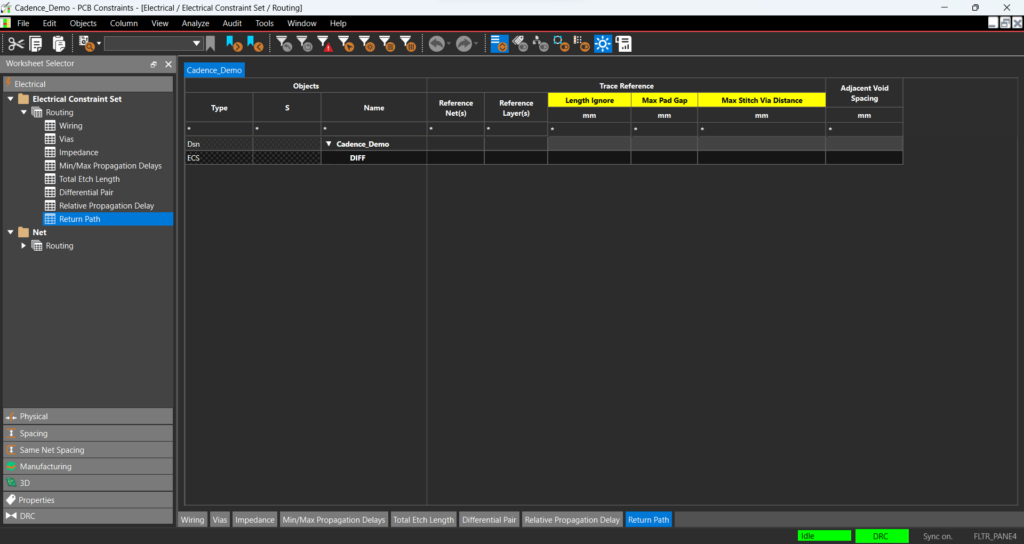The height and width of the screenshot is (544, 1024).
Task: Click the filter icon with orange cursor badge
Action: (x=346, y=44)
